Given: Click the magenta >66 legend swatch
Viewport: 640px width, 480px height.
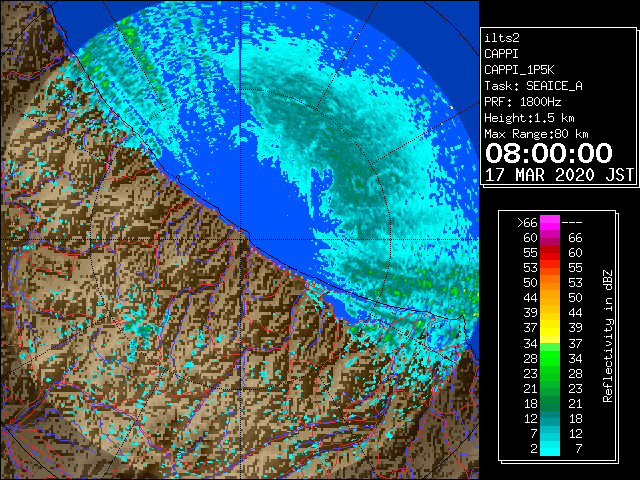Looking at the screenshot, I should pyautogui.click(x=550, y=223).
